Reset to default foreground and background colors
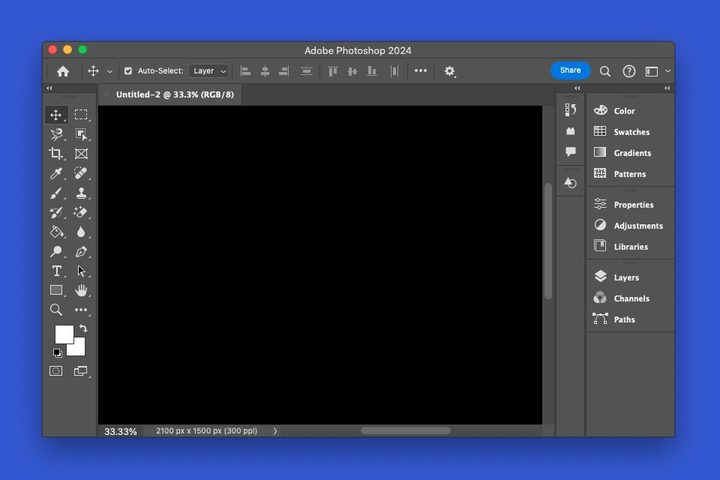Screen dimensions: 720x480 click(57, 353)
